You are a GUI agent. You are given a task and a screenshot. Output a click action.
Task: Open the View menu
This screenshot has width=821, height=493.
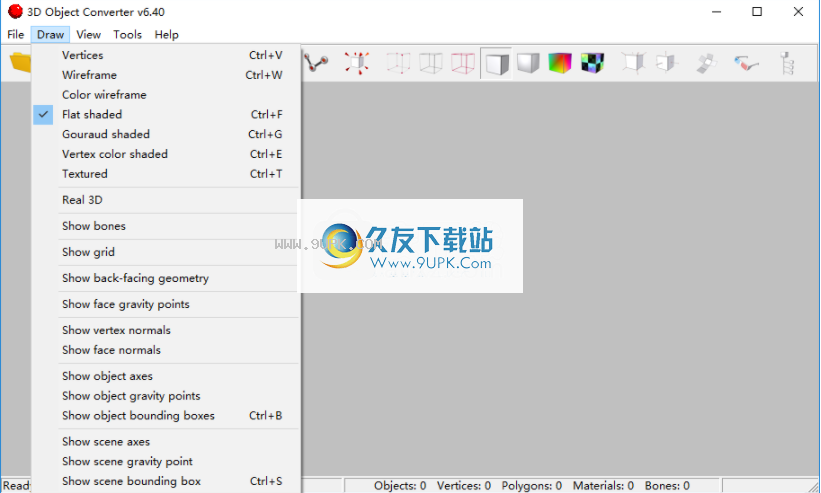(88, 35)
